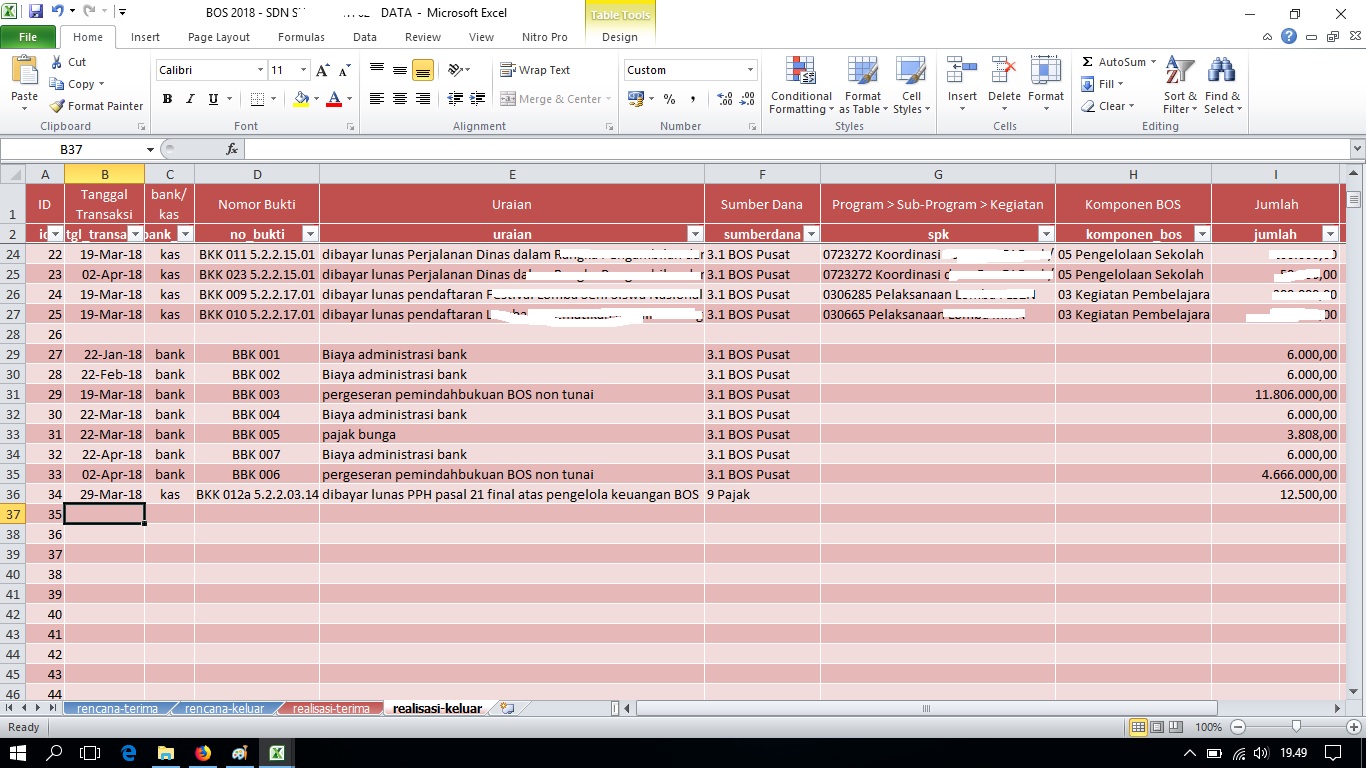The height and width of the screenshot is (768, 1366).
Task: Open the Number Format dropdown
Action: pyautogui.click(x=750, y=70)
